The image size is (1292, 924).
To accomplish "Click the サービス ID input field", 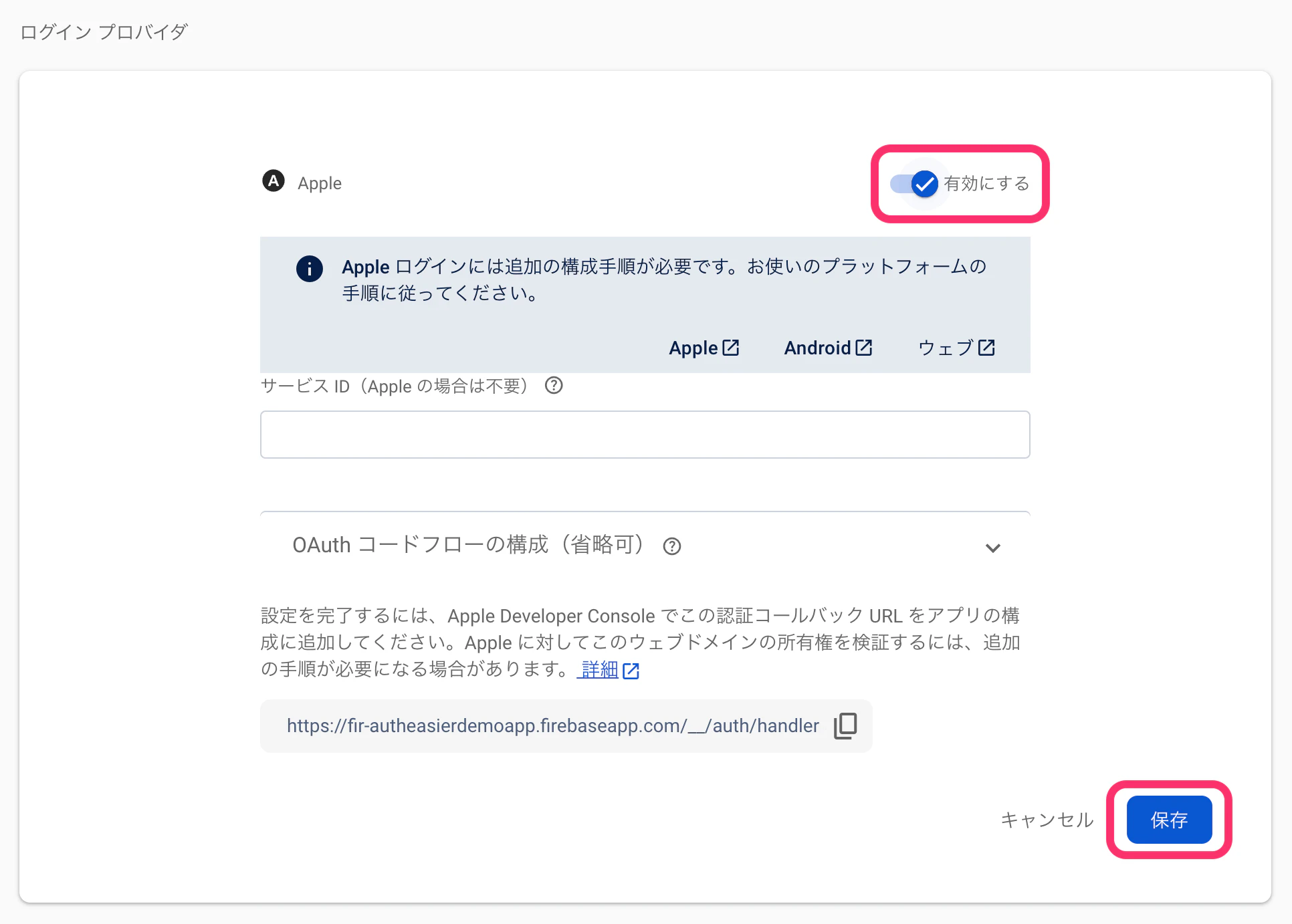I will click(x=645, y=435).
